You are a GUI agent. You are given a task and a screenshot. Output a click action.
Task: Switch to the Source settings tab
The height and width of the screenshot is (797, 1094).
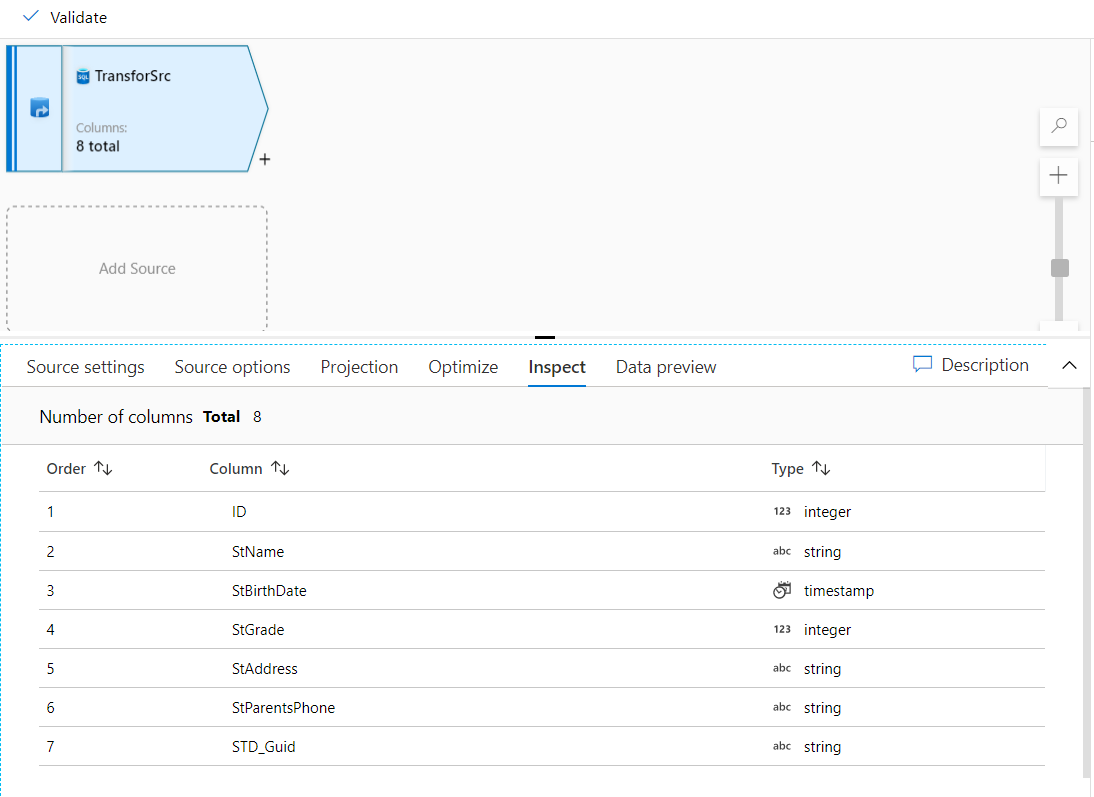click(x=85, y=367)
